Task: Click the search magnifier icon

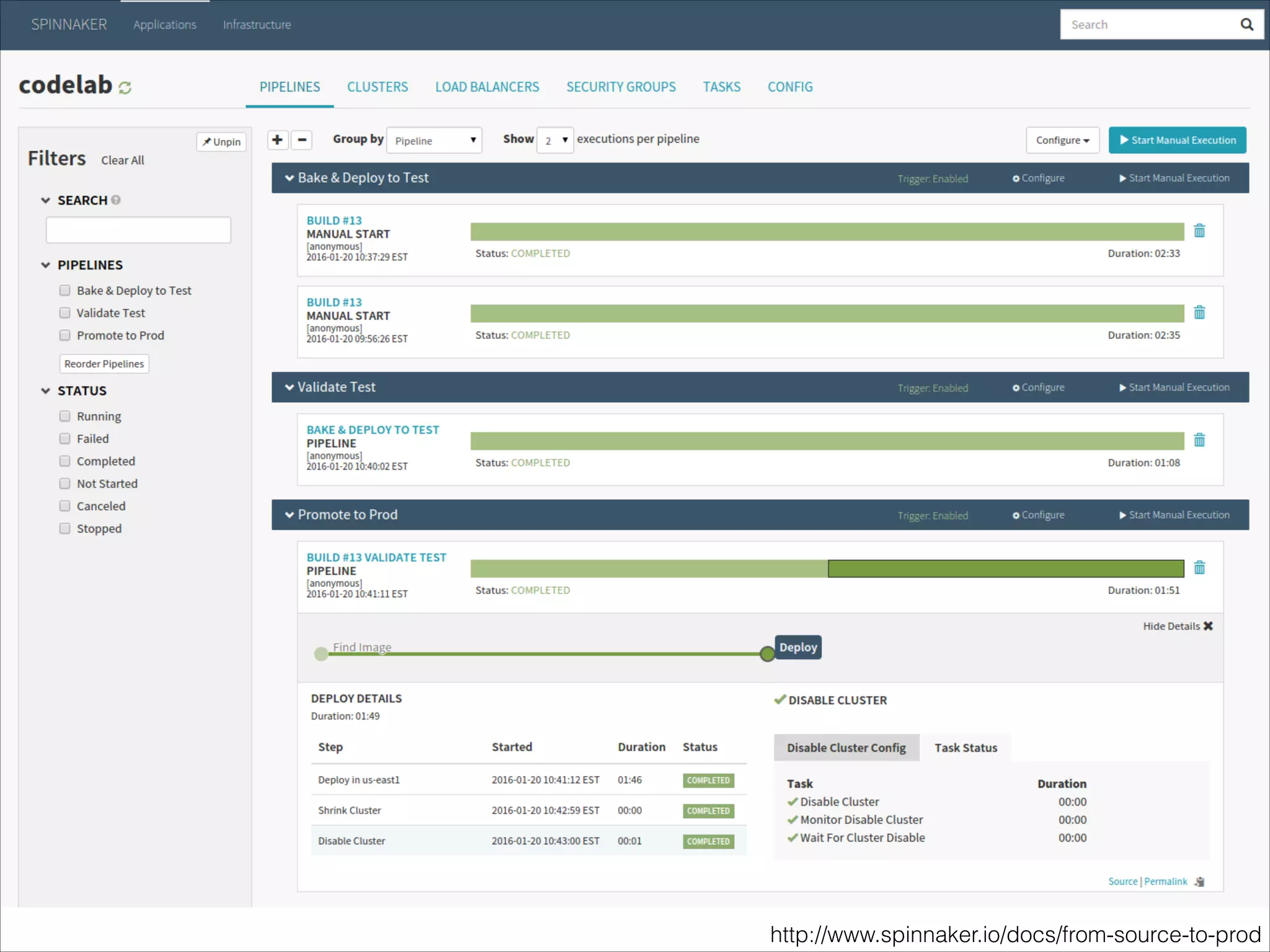Action: pos(1246,24)
